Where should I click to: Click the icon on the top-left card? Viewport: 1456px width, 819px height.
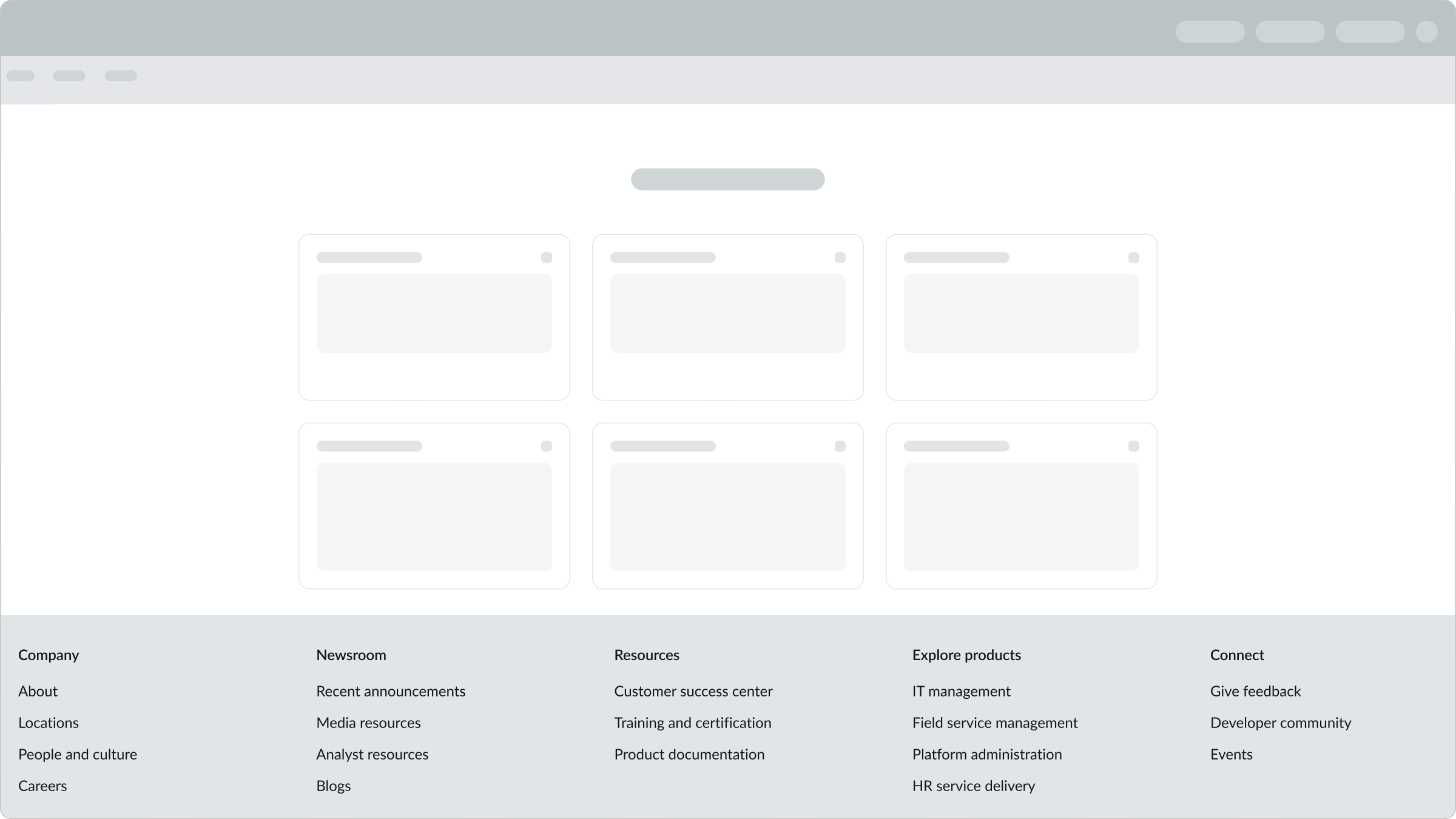pyautogui.click(x=546, y=257)
